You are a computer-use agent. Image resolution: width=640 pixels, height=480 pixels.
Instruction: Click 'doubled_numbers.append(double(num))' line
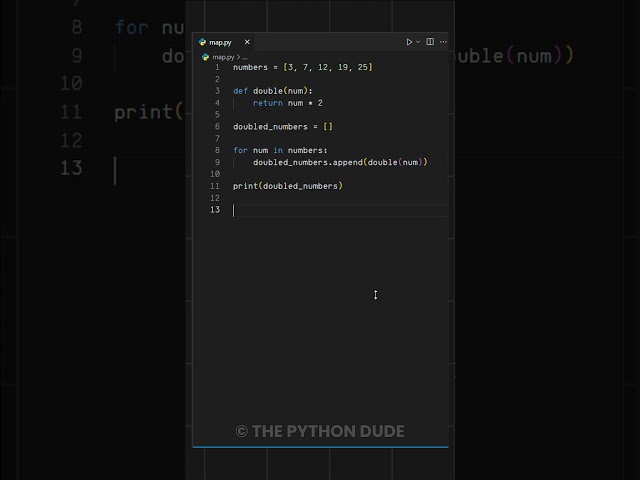point(340,162)
